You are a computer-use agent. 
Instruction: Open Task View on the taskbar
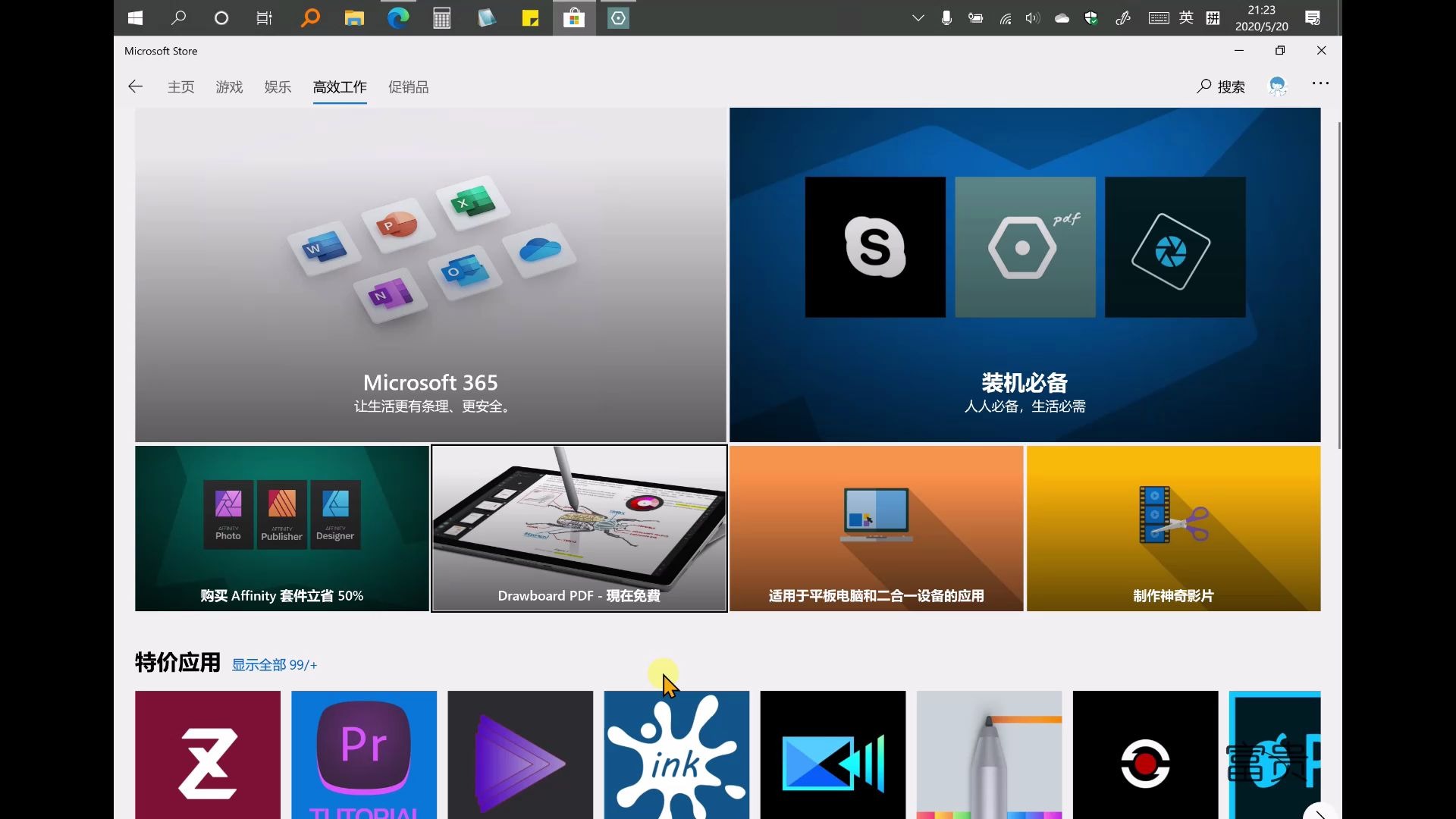click(264, 18)
